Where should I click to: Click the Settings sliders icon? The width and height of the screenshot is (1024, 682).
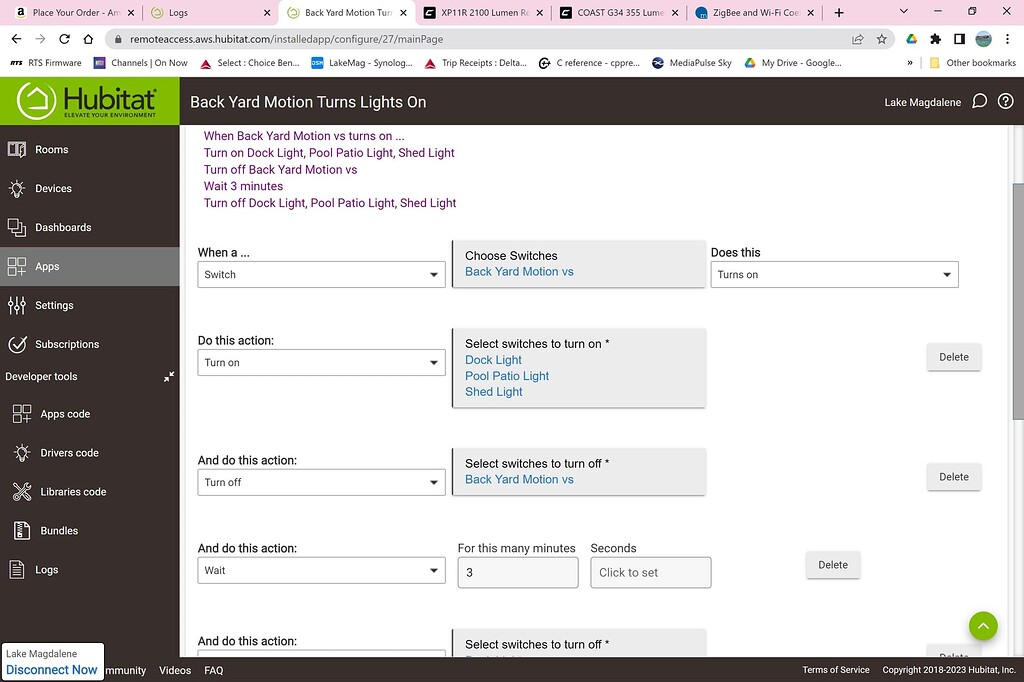17,306
